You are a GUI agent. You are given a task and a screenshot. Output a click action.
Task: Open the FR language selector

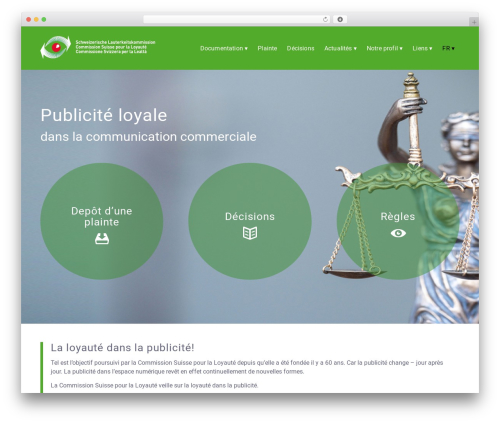tap(448, 48)
